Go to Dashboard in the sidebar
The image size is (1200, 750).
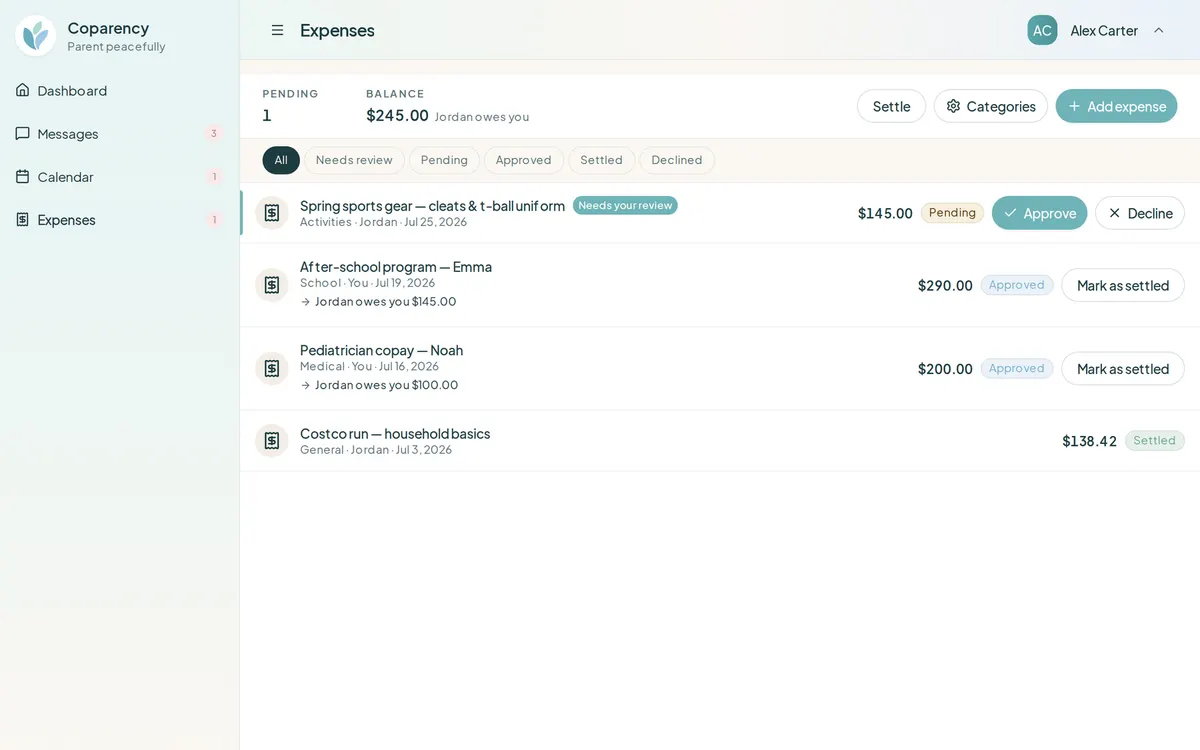point(120,90)
